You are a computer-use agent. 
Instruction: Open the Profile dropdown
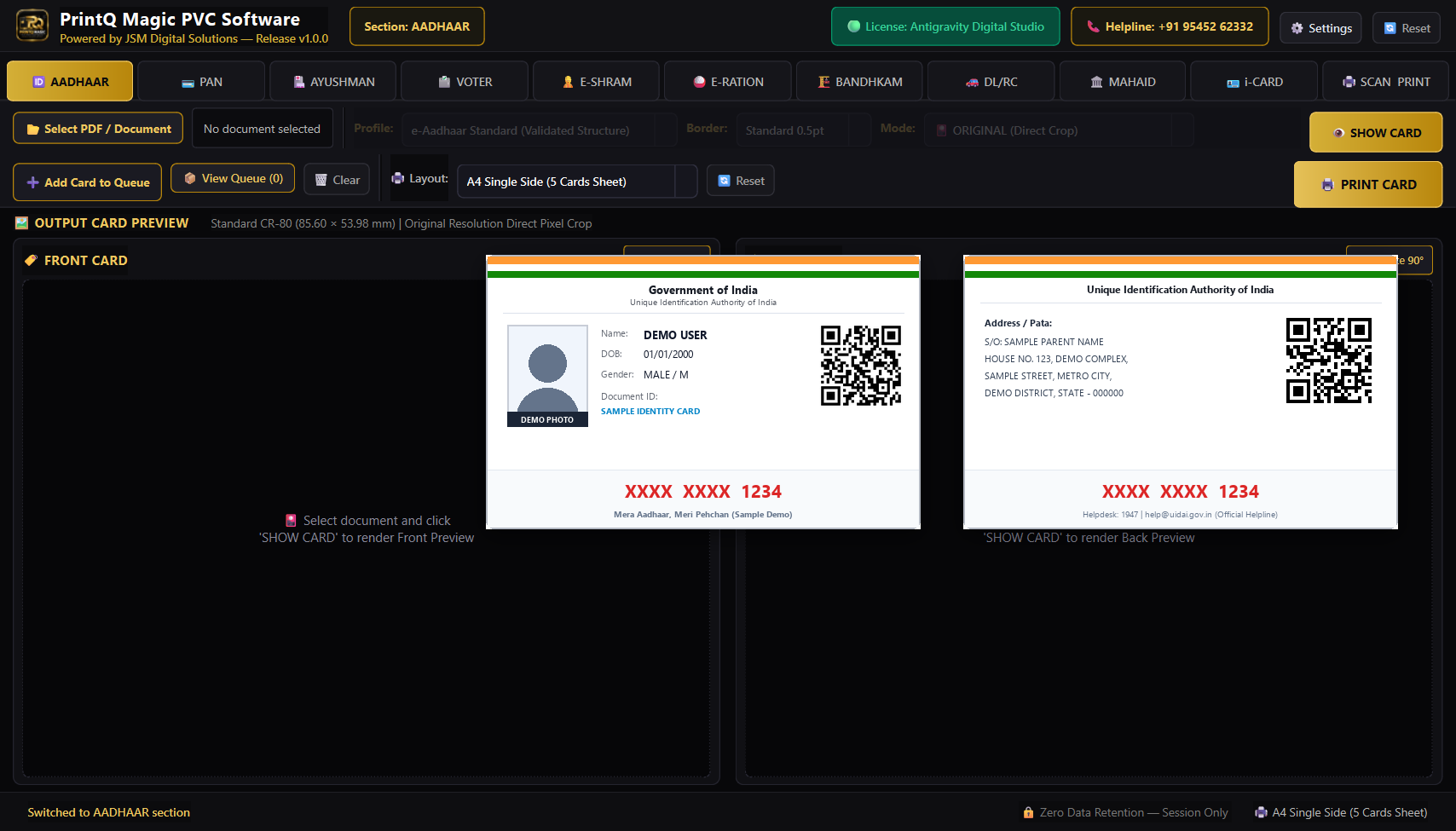[x=539, y=130]
